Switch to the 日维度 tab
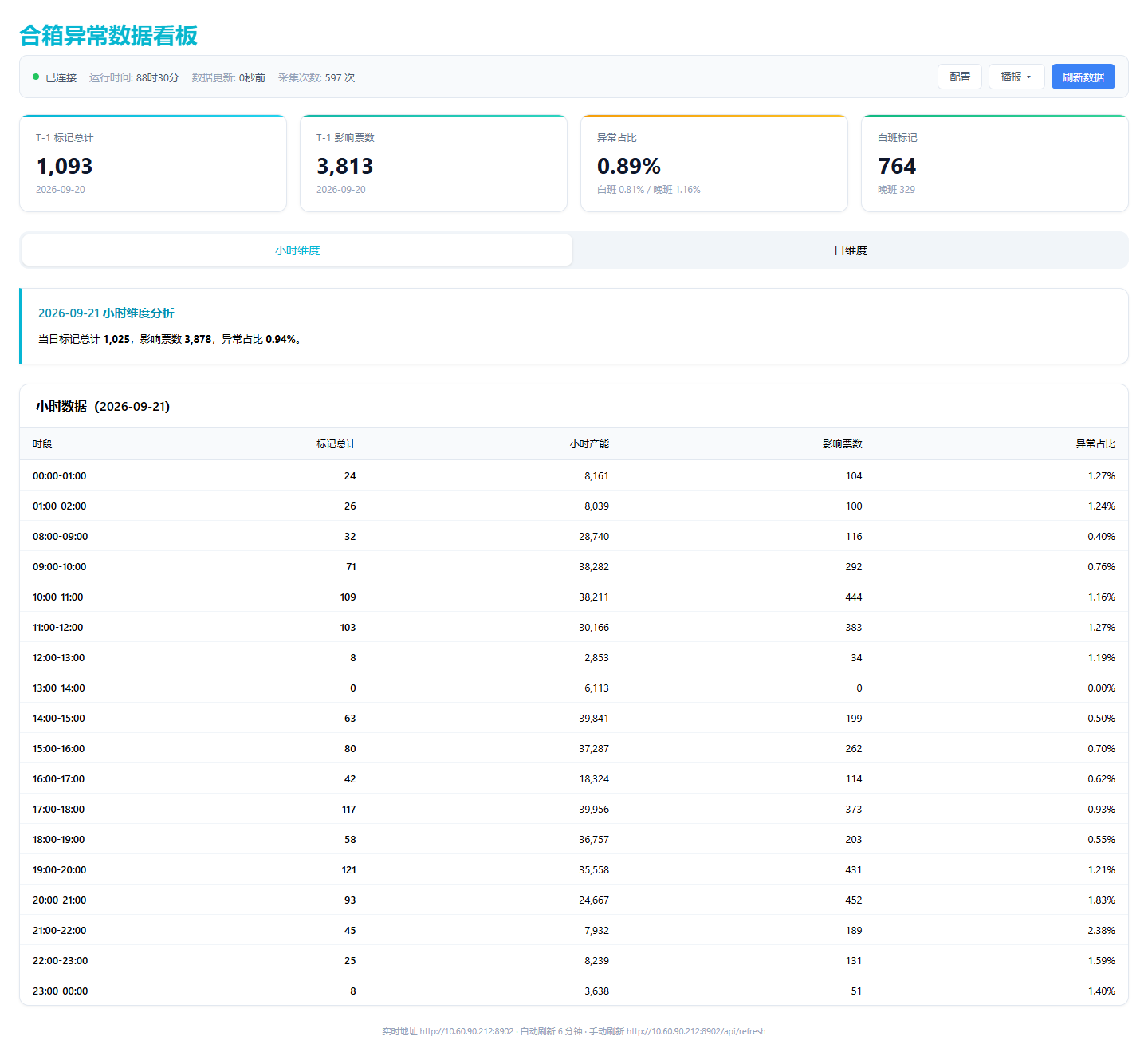Viewport: 1148px width, 1056px height. pyautogui.click(x=850, y=250)
